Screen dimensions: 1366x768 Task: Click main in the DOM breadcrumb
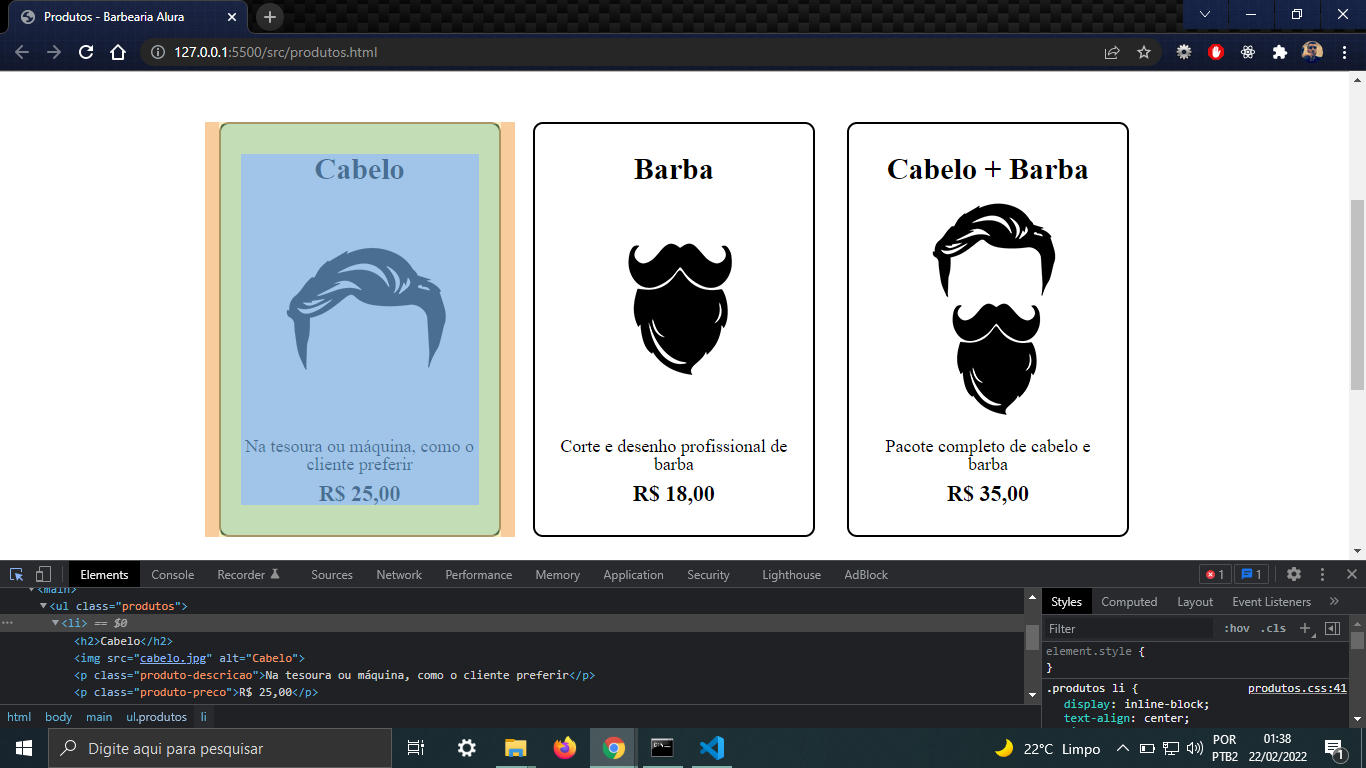tap(99, 717)
